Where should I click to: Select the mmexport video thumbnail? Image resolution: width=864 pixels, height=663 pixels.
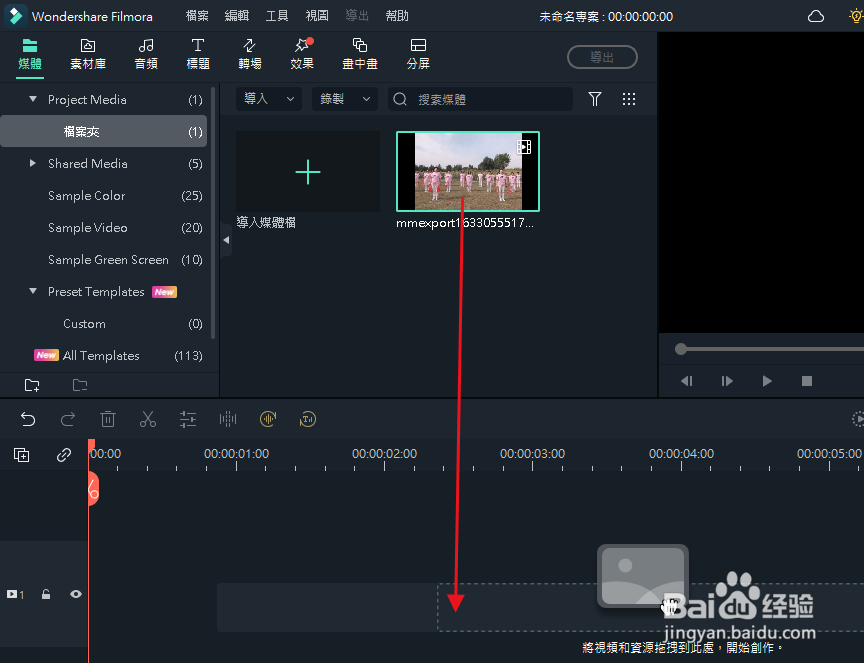(x=468, y=171)
